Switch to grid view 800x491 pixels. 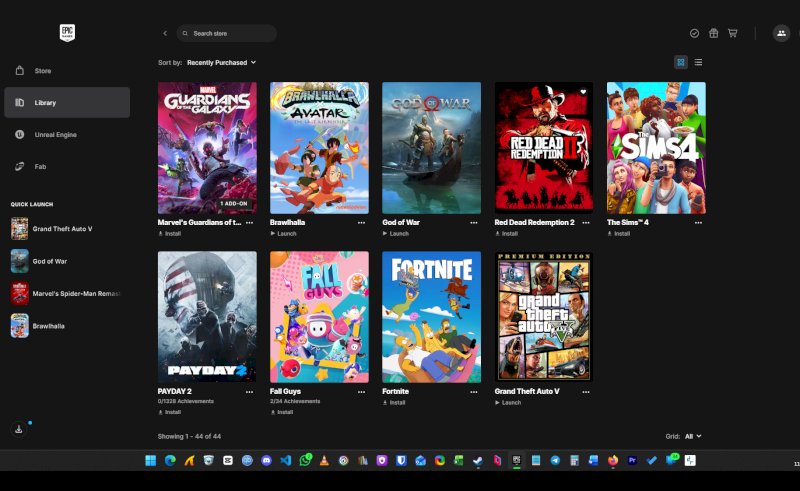680,62
